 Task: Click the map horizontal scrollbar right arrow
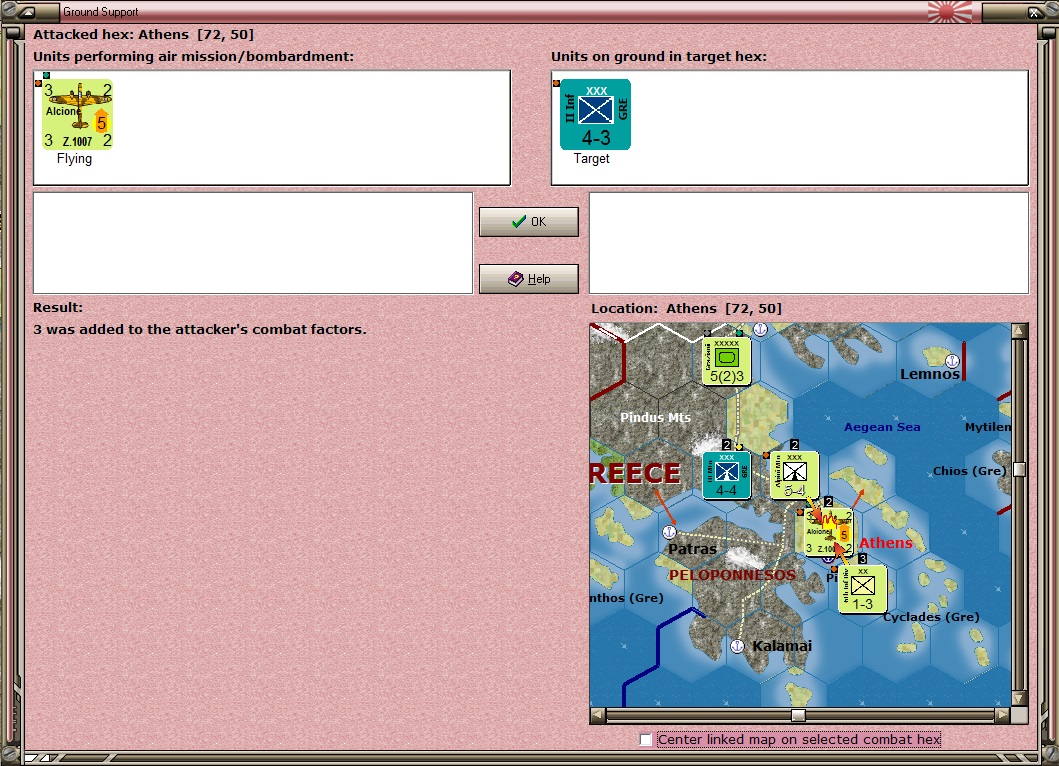coord(1003,715)
